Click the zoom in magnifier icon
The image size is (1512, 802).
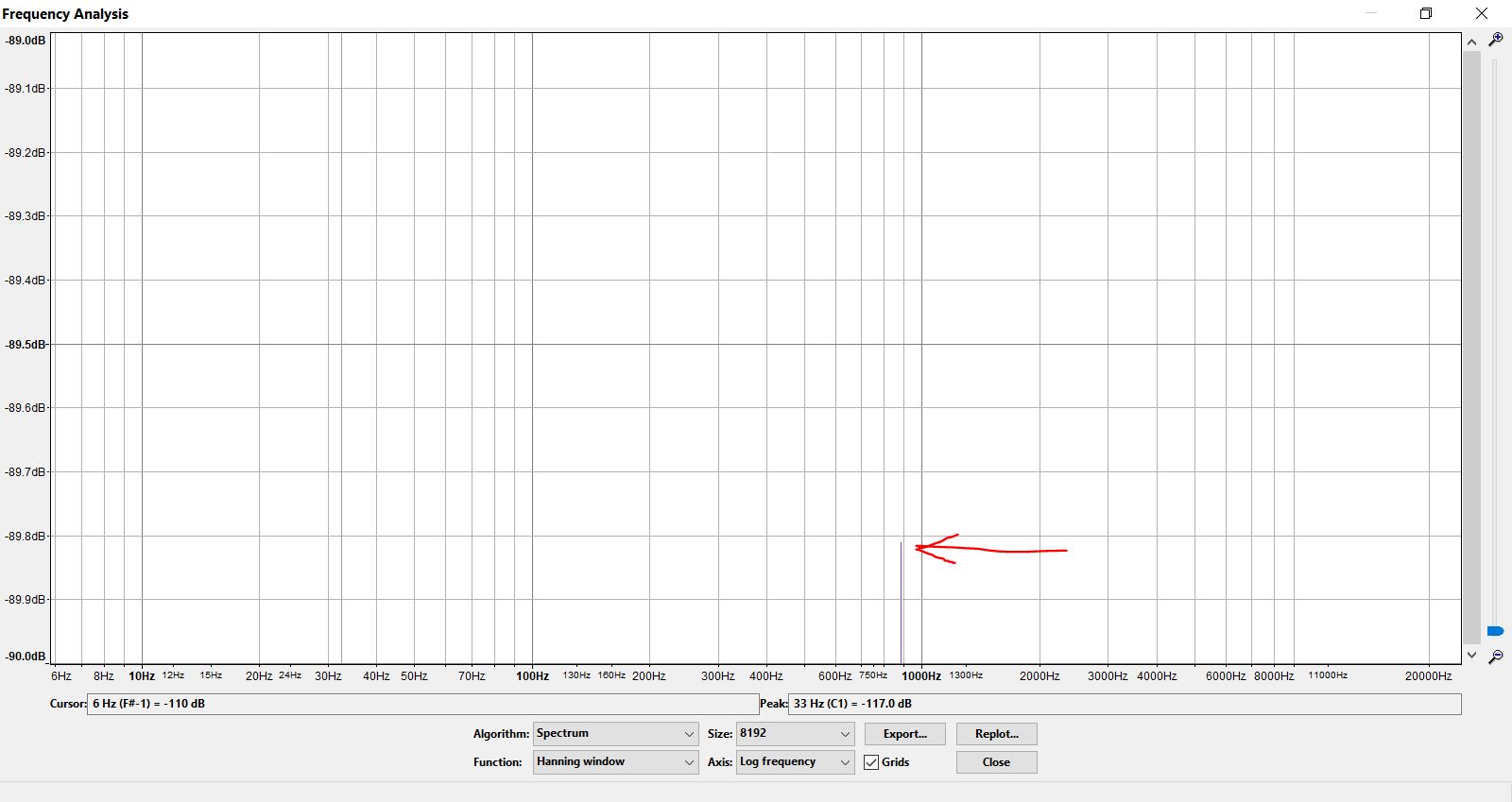[x=1495, y=40]
